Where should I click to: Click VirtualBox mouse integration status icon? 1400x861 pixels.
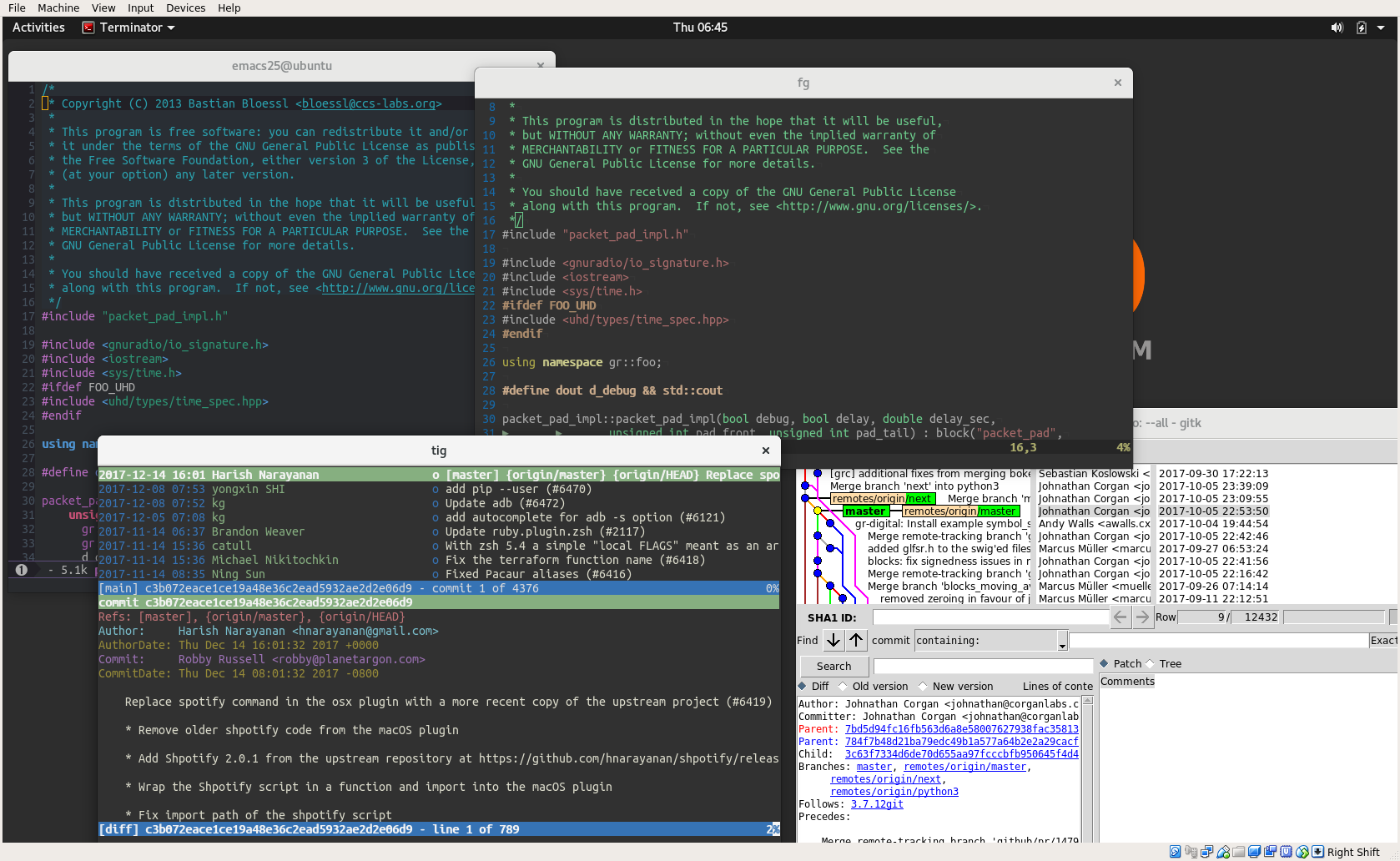click(x=1302, y=852)
